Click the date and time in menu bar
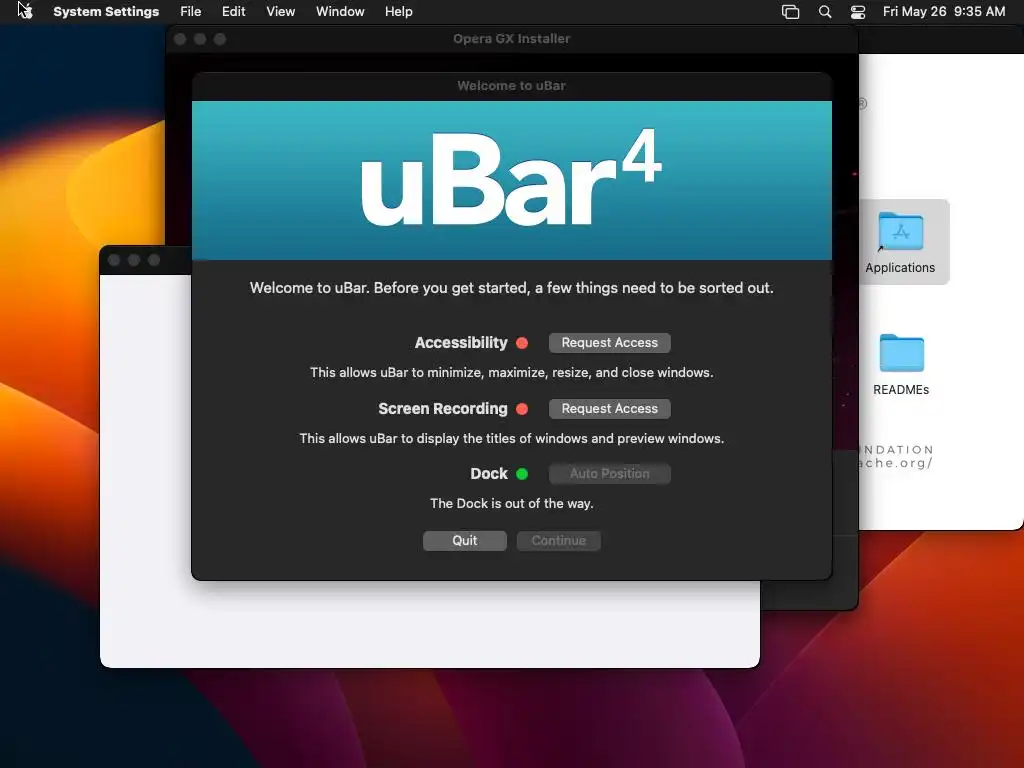Image resolution: width=1024 pixels, height=768 pixels. (944, 12)
